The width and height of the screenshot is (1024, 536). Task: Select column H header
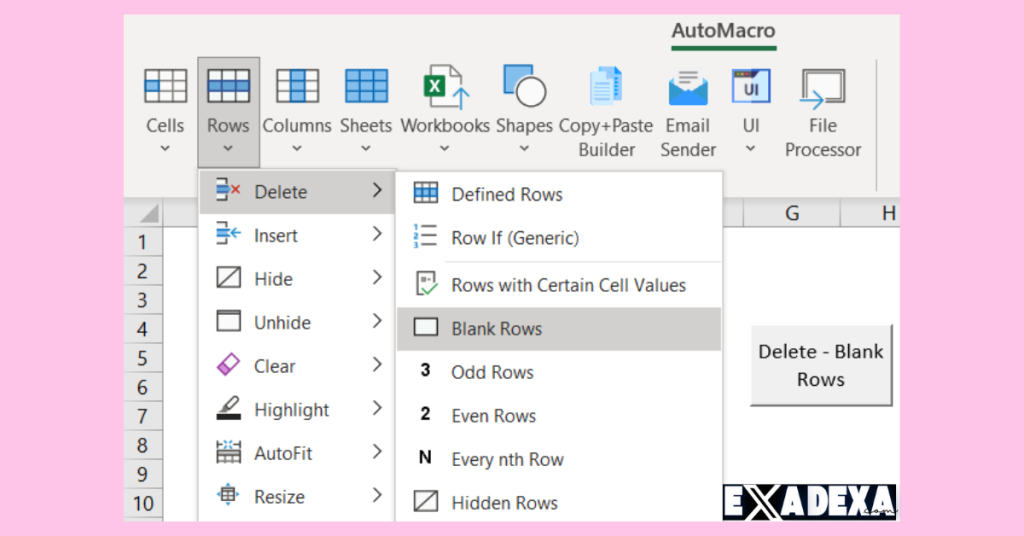click(871, 213)
